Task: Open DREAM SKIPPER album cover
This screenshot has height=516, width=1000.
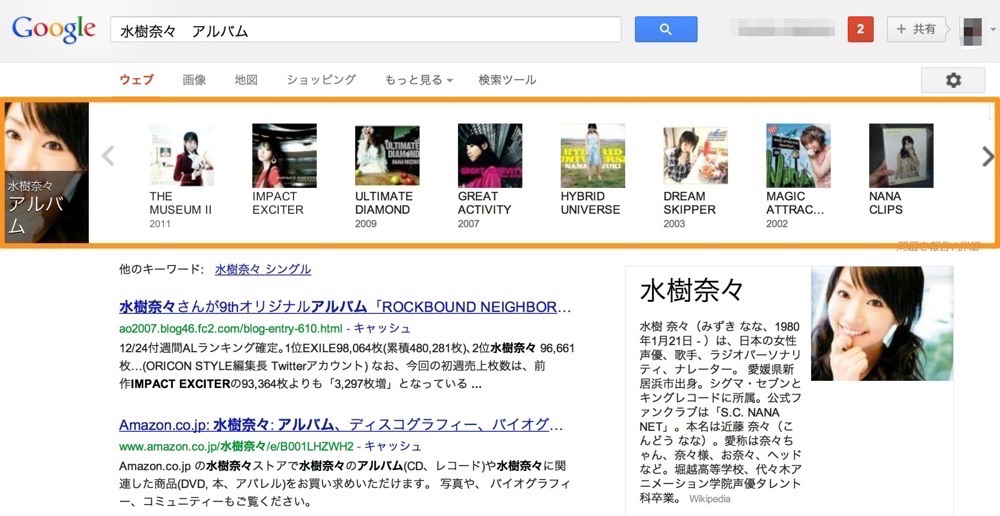Action: 696,156
